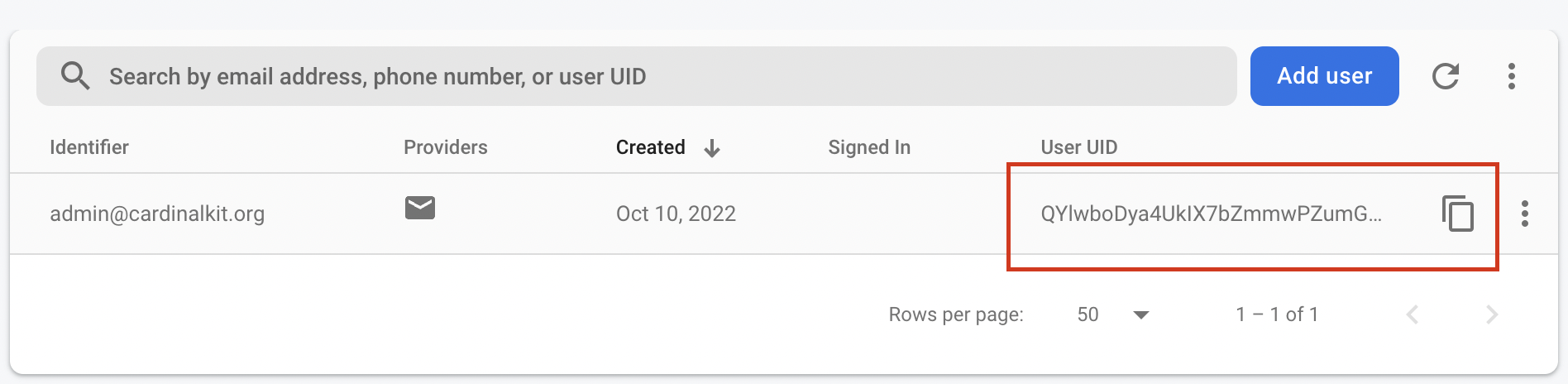Open the rows per page dropdown
Viewport: 1568px width, 384px height.
(x=1113, y=314)
